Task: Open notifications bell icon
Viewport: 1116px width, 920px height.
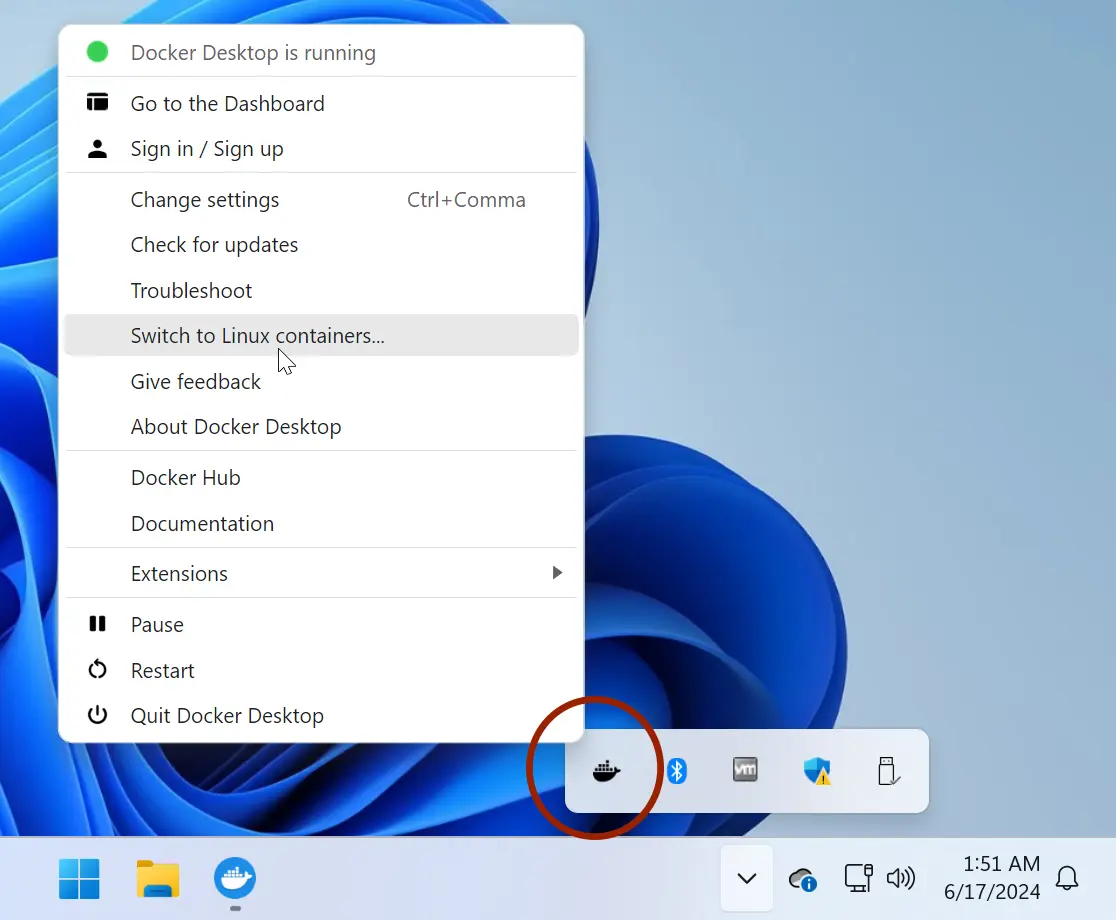Action: (x=1067, y=879)
